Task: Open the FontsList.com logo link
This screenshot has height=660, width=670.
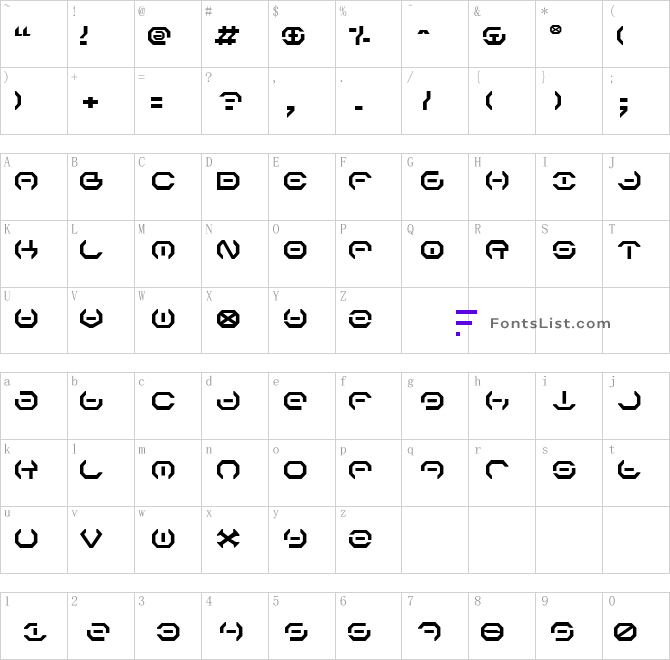Action: tap(533, 323)
